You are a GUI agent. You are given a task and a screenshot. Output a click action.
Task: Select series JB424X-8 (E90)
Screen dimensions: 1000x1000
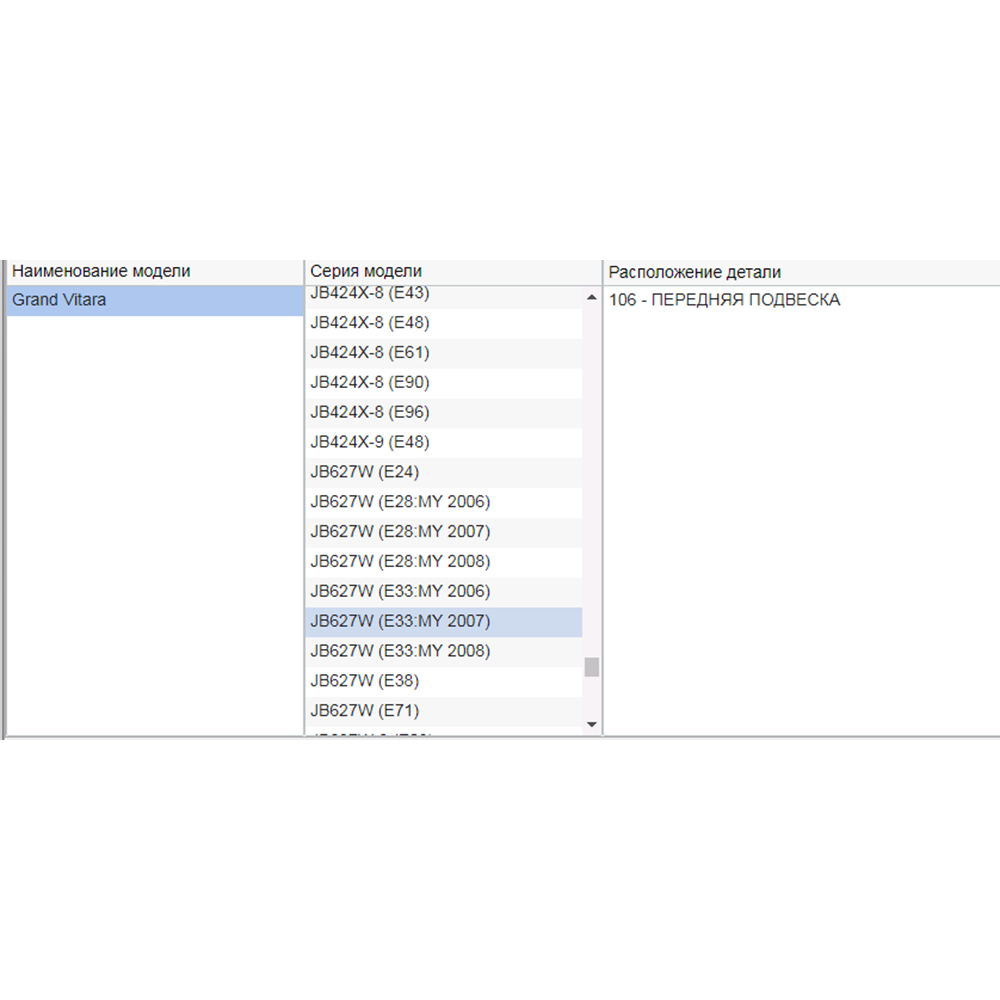click(x=370, y=383)
